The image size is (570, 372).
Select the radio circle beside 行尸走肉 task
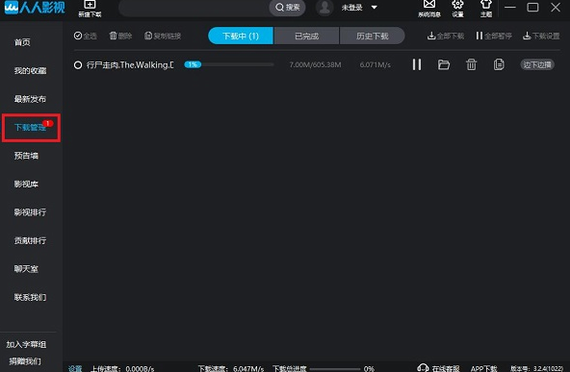[x=78, y=65]
